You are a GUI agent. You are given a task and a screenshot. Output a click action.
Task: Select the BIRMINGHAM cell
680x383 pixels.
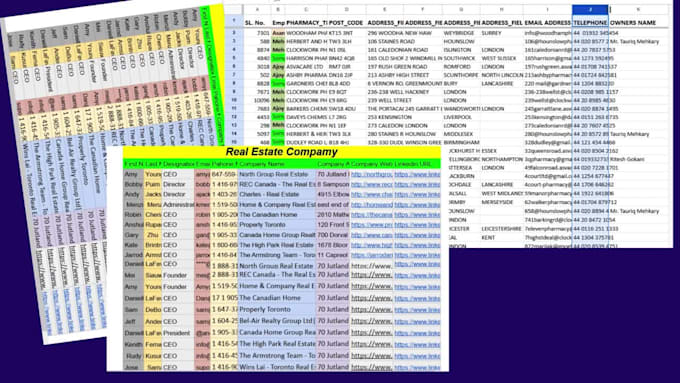point(461,142)
